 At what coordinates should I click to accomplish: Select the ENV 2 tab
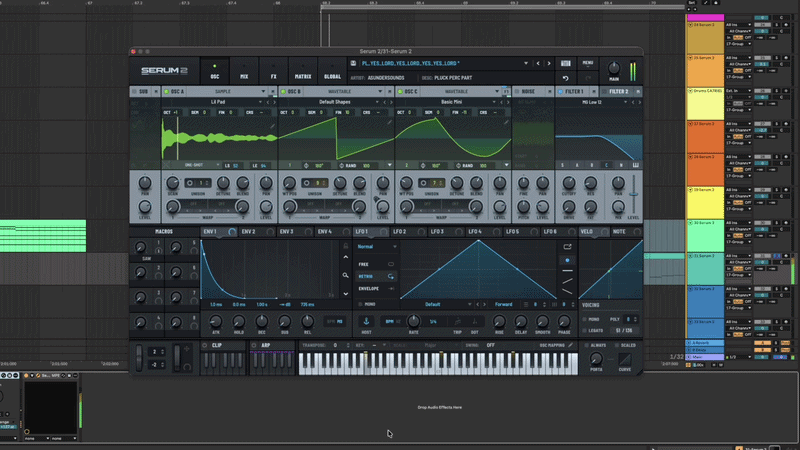(257, 232)
